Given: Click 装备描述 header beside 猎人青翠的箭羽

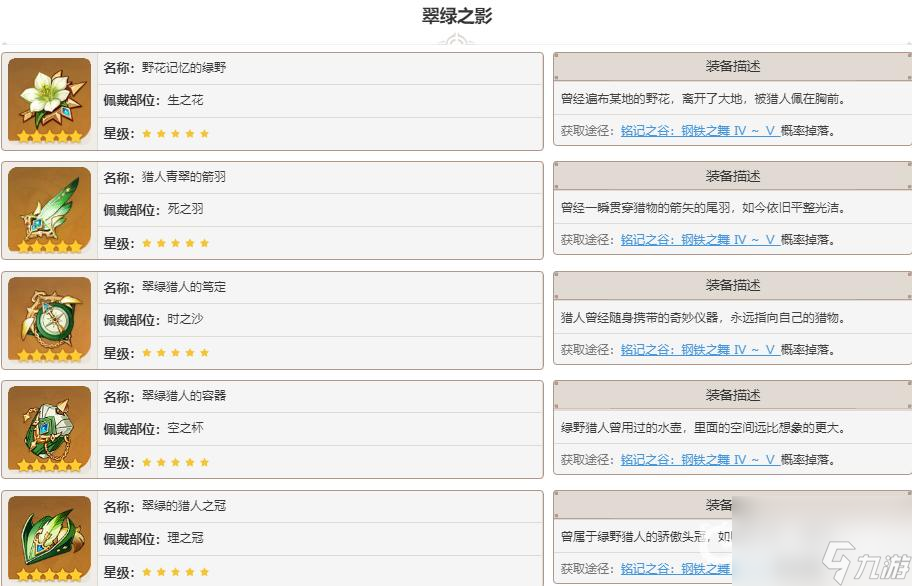Looking at the screenshot, I should click(x=733, y=176).
